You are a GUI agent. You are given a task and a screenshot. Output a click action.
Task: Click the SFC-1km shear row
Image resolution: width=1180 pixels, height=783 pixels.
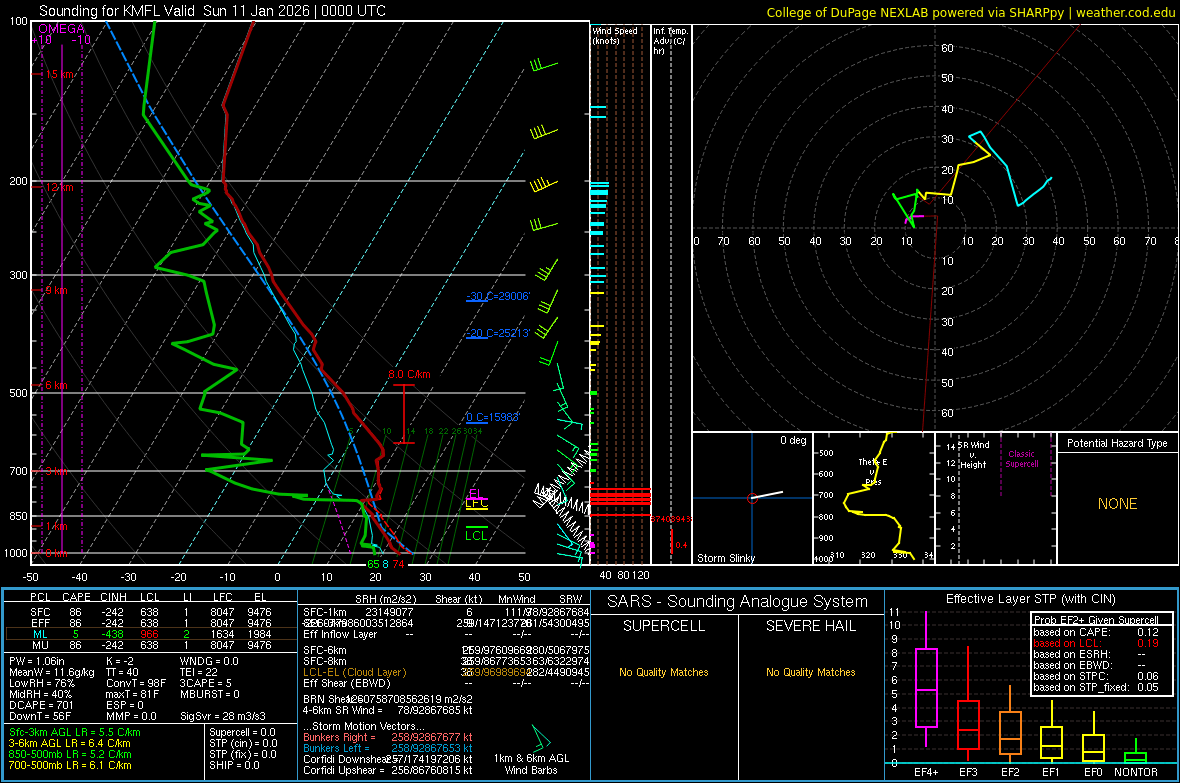(x=446, y=612)
